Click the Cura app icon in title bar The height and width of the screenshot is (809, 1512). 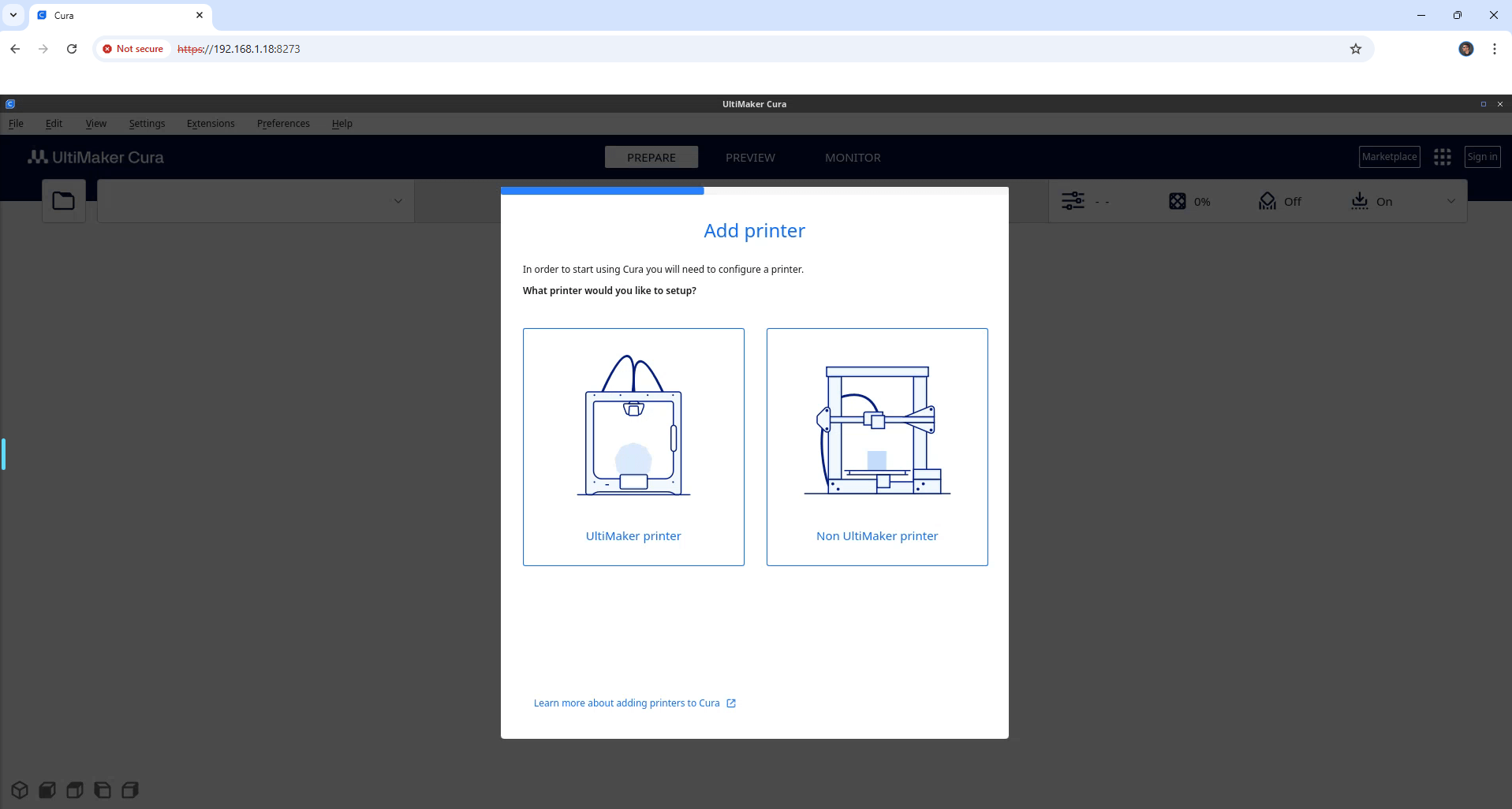click(x=10, y=104)
